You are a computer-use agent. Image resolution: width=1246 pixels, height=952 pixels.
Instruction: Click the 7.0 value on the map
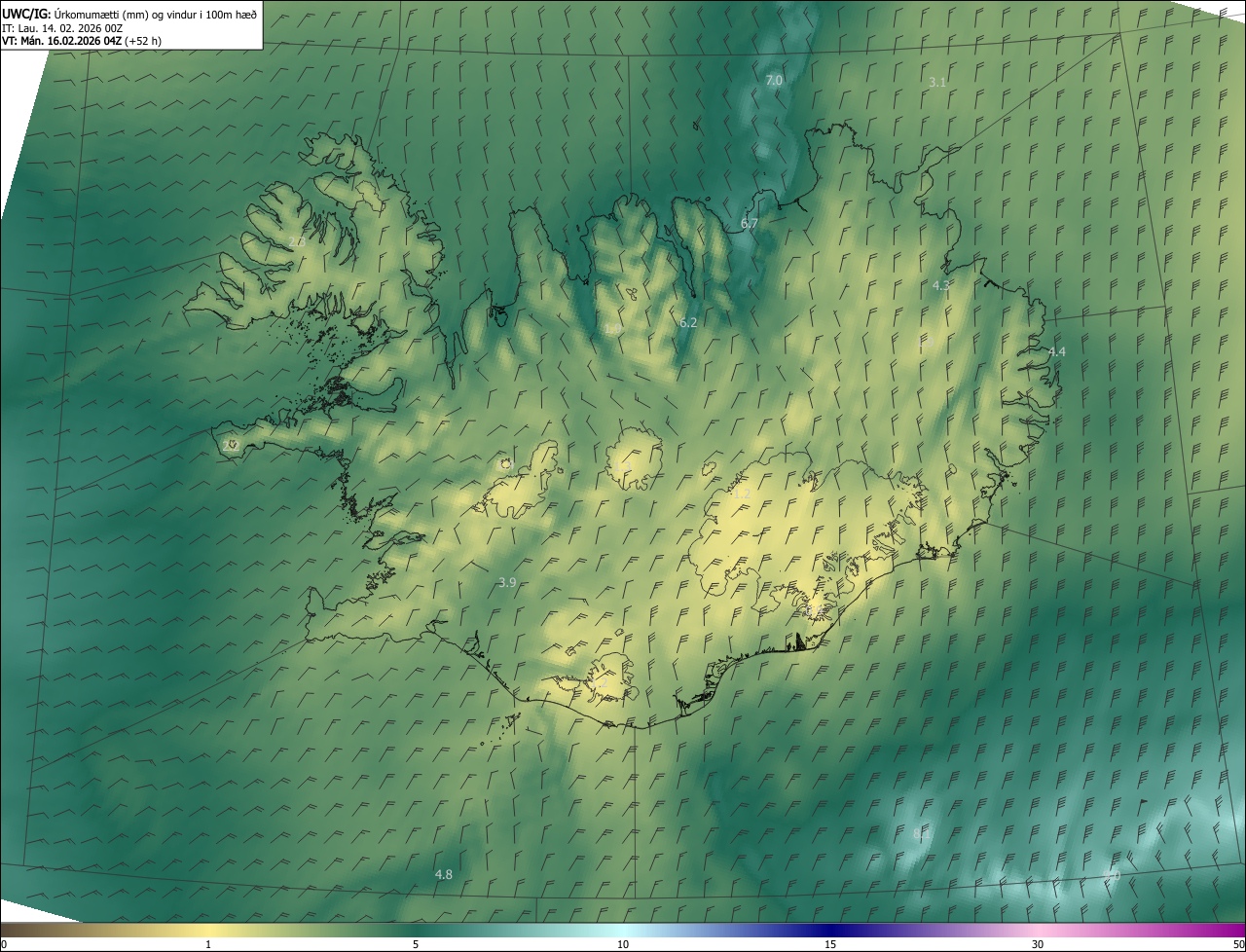point(774,81)
